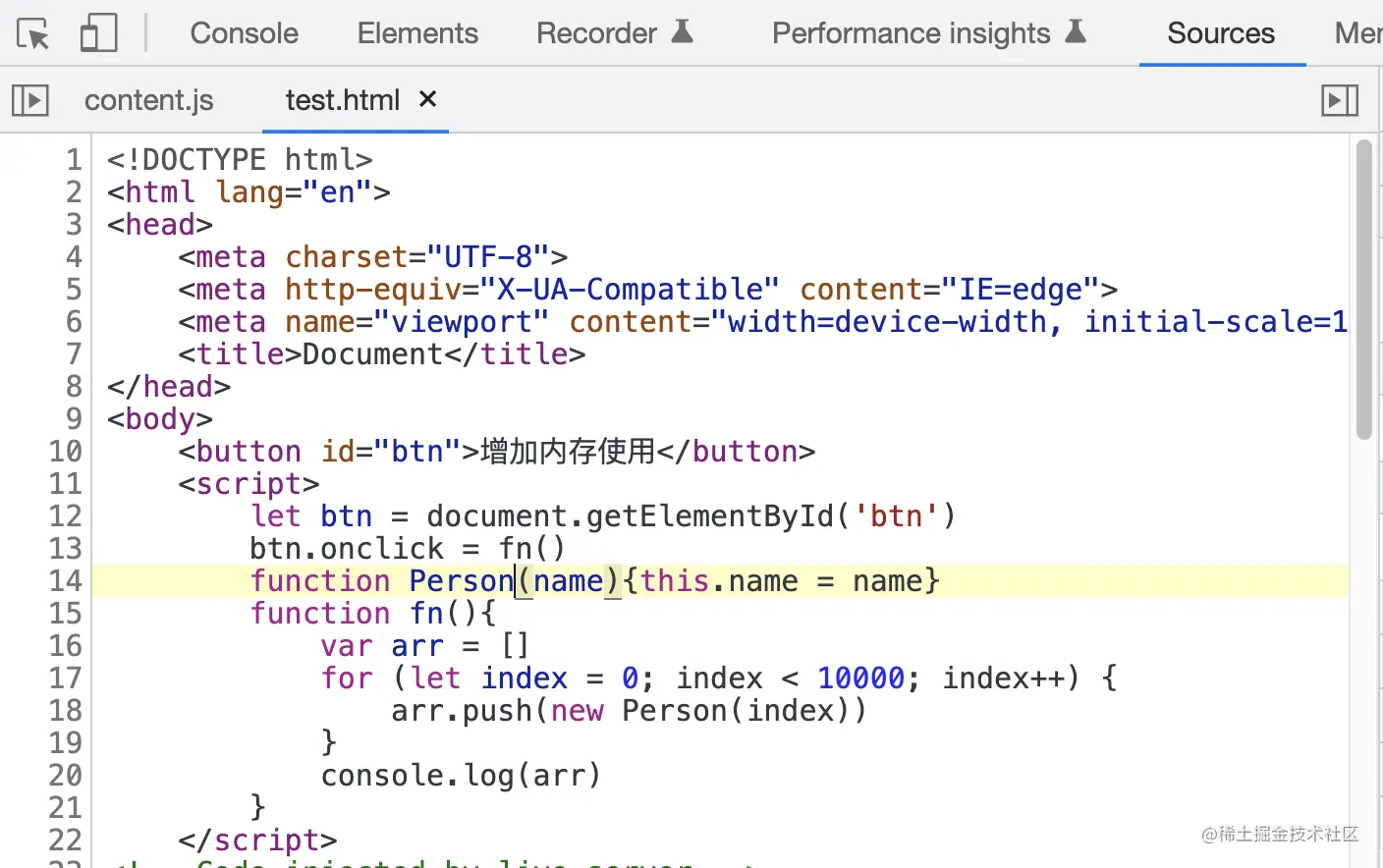Show the file navigator sidebar
This screenshot has height=868, width=1383.
tap(30, 100)
